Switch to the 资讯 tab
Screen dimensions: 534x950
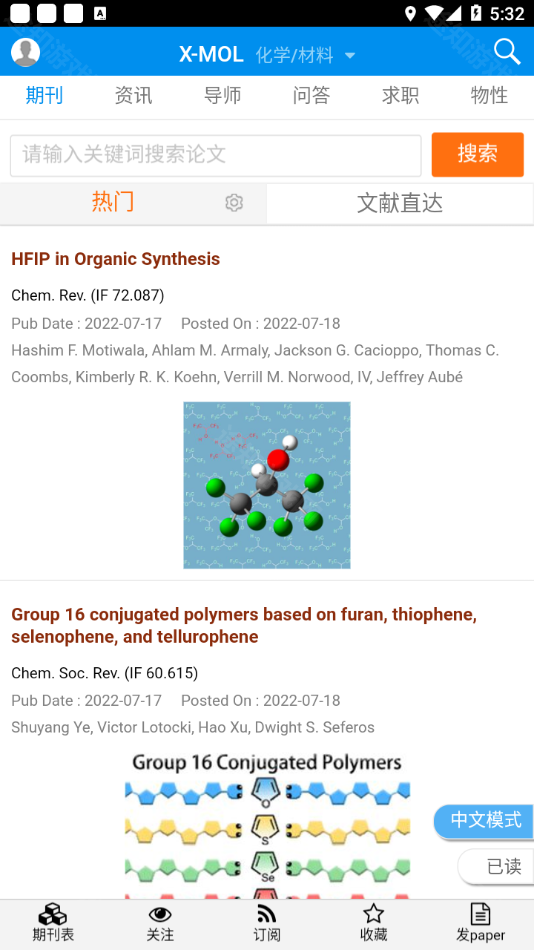click(x=133, y=95)
